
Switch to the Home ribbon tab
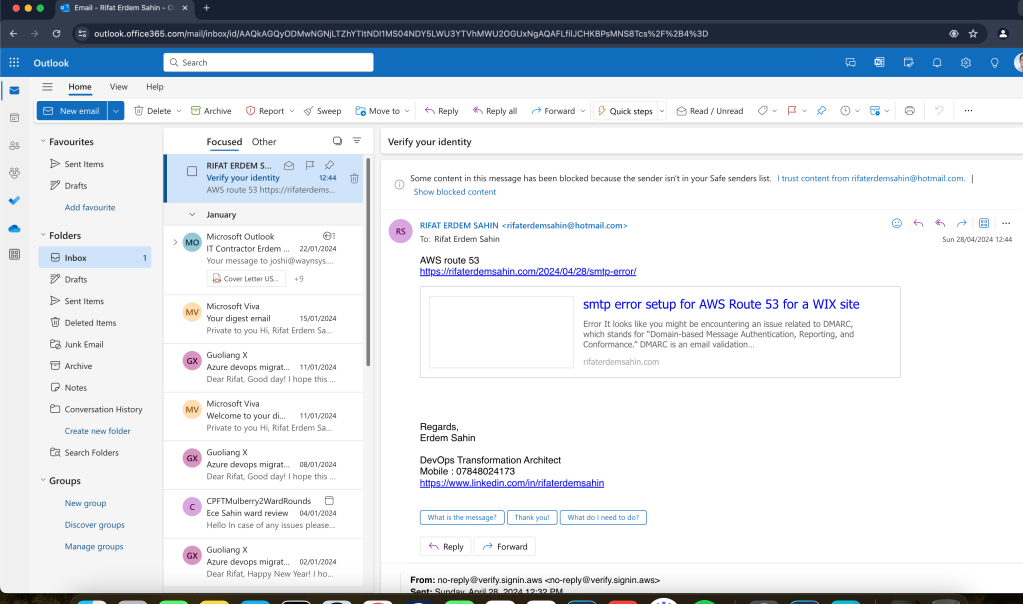[x=80, y=87]
